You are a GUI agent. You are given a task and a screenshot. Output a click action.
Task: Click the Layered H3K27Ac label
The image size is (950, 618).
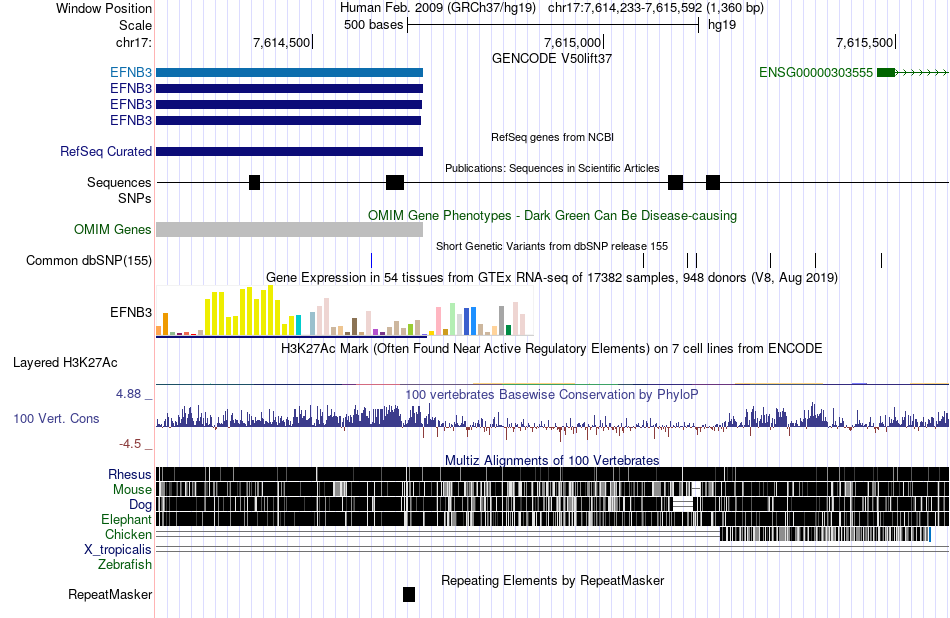coord(65,363)
